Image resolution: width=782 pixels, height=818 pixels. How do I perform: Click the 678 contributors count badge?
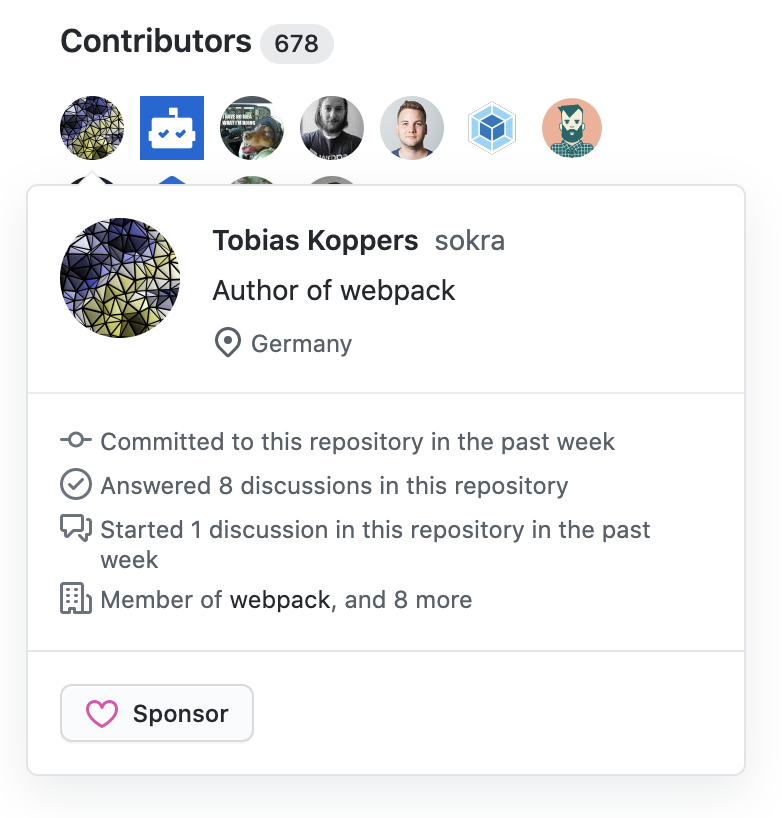click(x=296, y=44)
